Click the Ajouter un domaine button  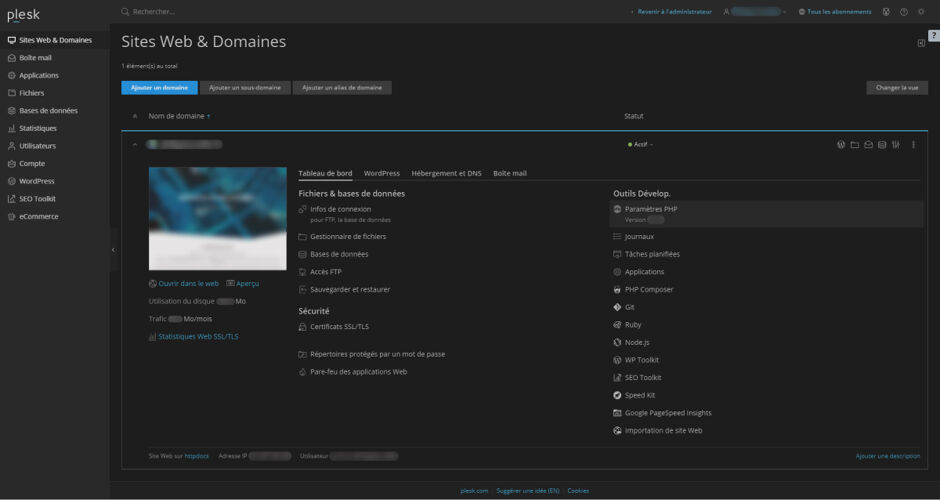pos(159,88)
